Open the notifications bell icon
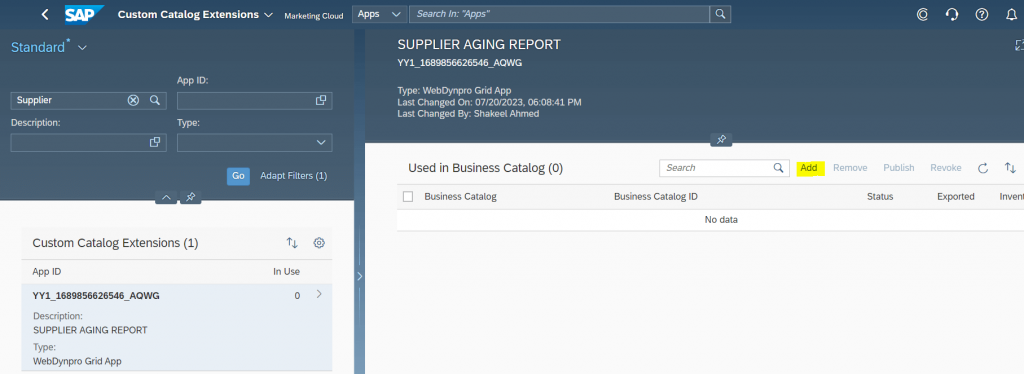The image size is (1024, 374). pos(1011,14)
